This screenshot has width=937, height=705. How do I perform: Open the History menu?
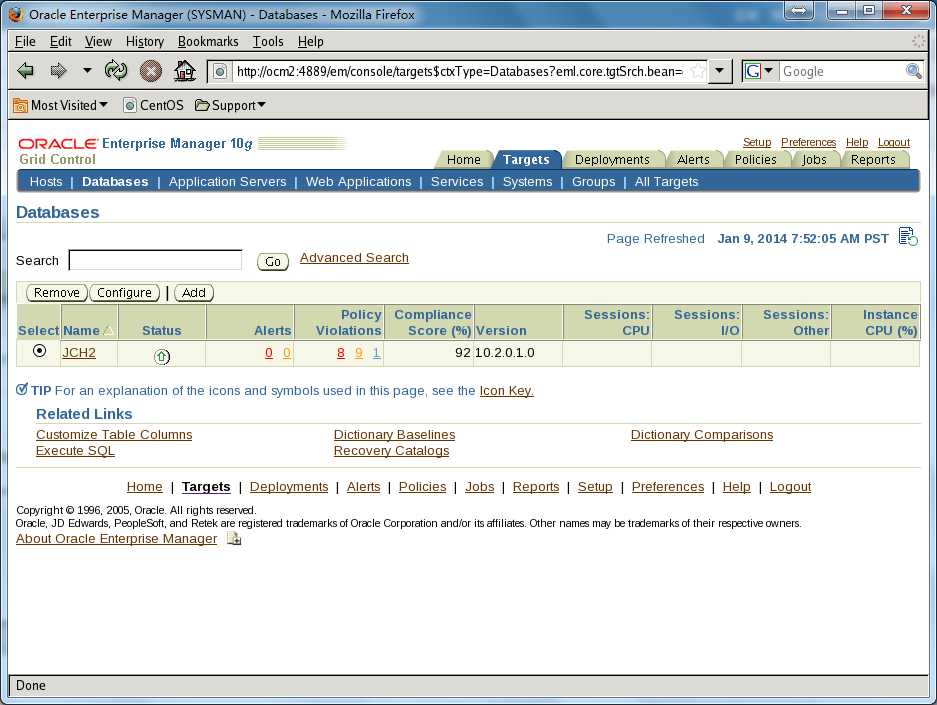point(145,41)
